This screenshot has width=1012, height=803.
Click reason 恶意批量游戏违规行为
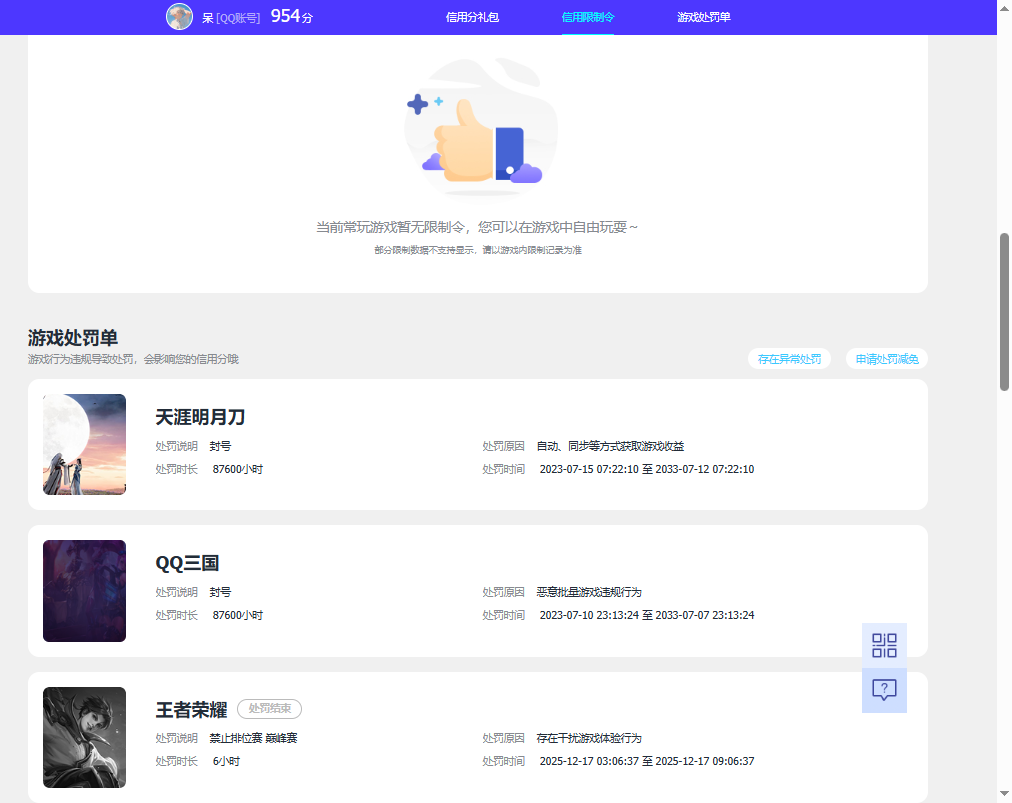point(589,592)
